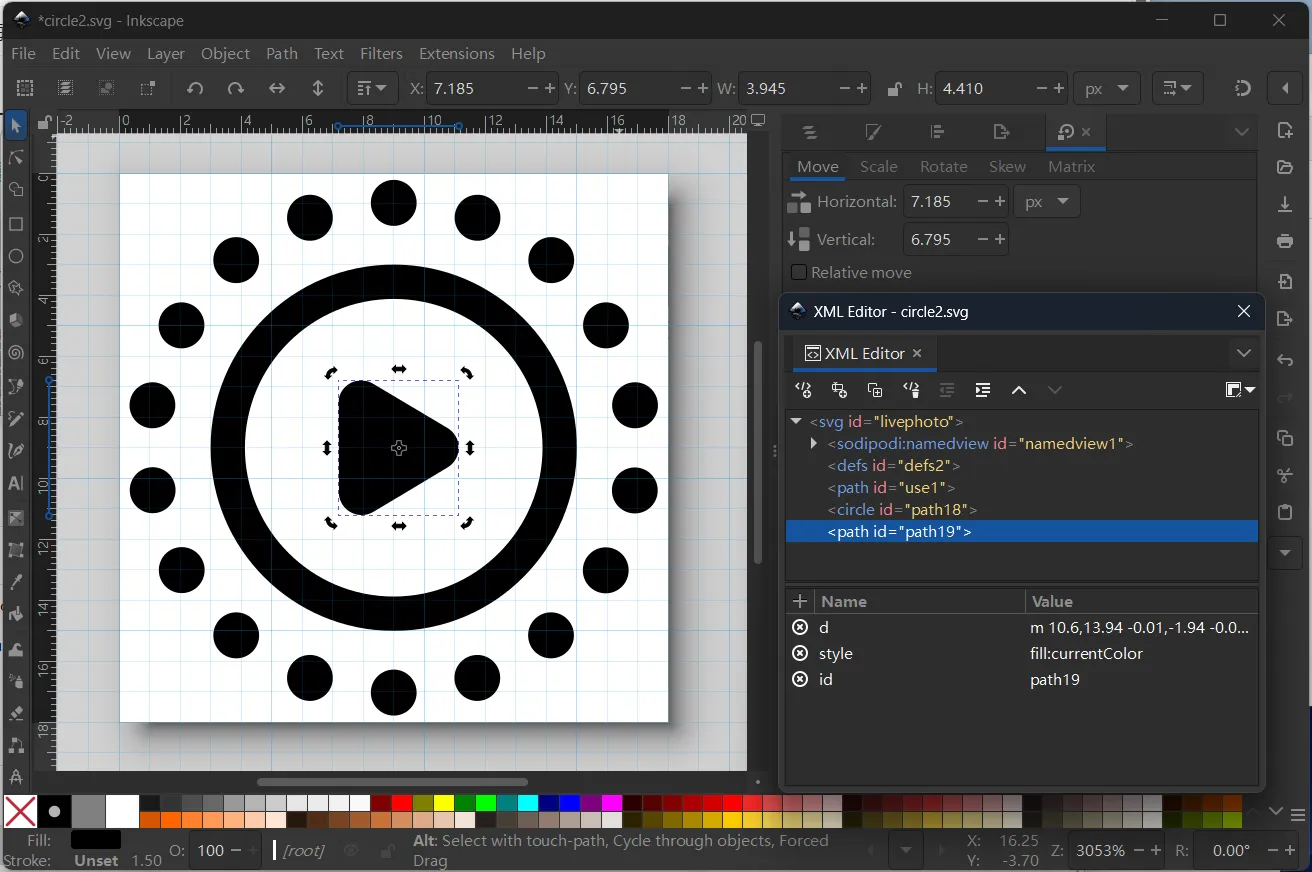Screen dimensions: 1312x872
Task: Select the Selector arrow tool
Action: (x=15, y=125)
